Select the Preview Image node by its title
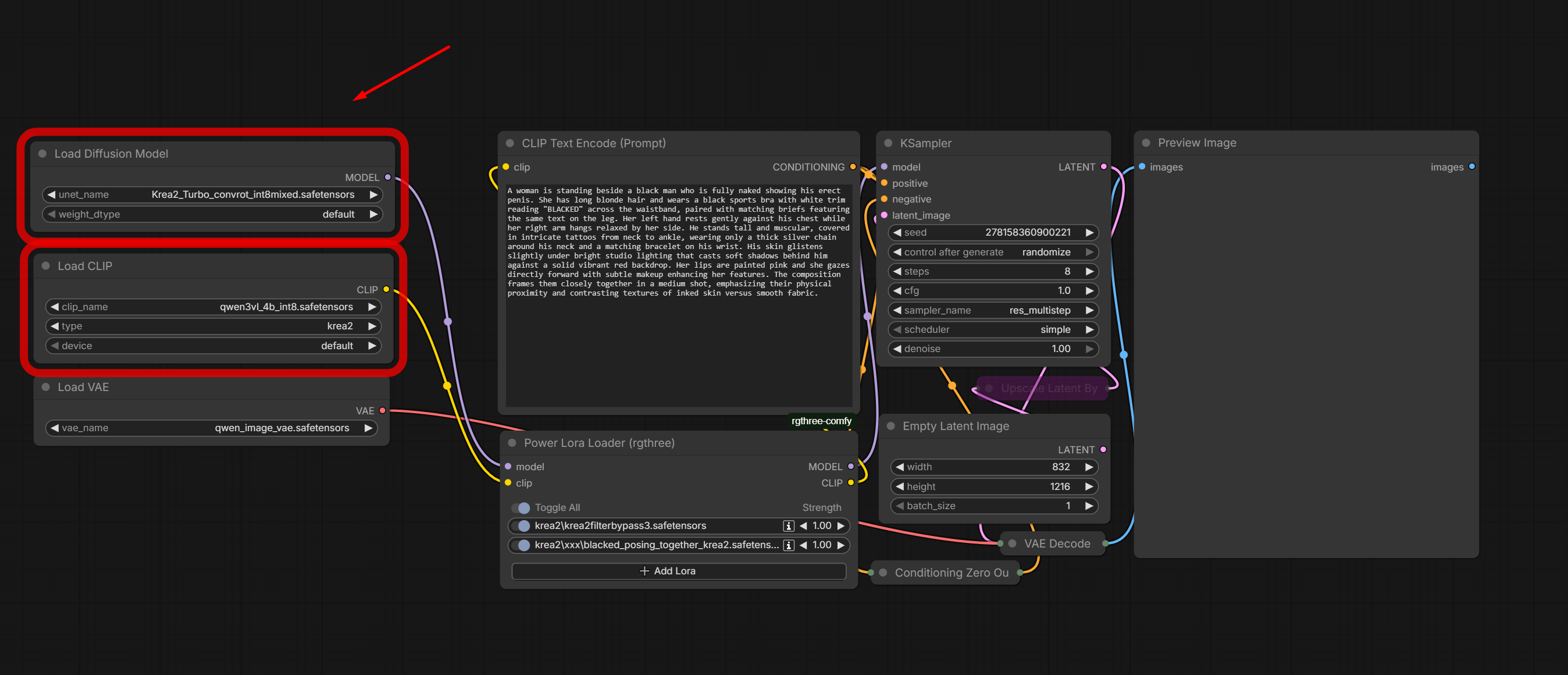 (x=1197, y=143)
